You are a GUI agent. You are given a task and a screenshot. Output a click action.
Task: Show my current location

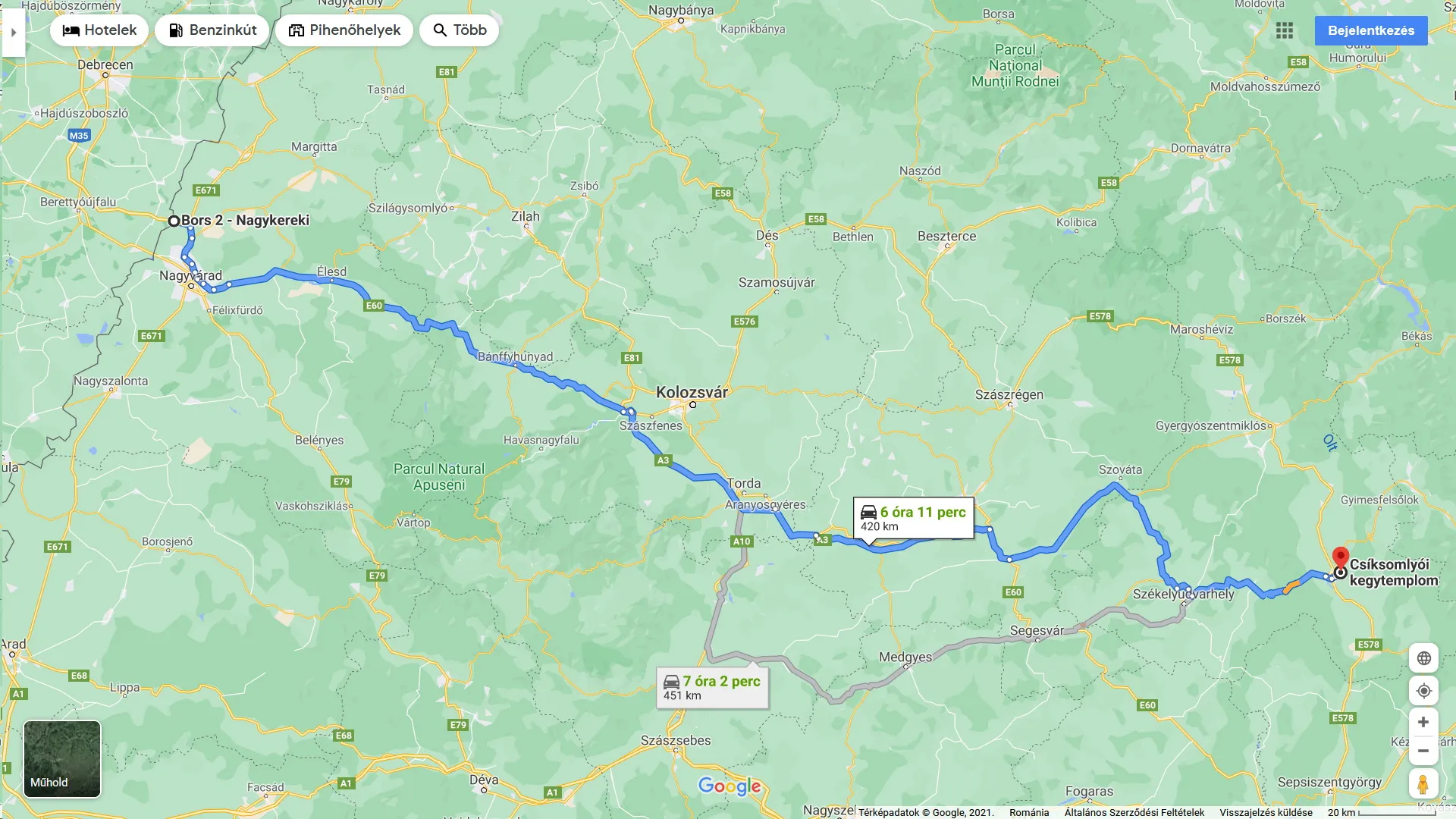coord(1423,691)
